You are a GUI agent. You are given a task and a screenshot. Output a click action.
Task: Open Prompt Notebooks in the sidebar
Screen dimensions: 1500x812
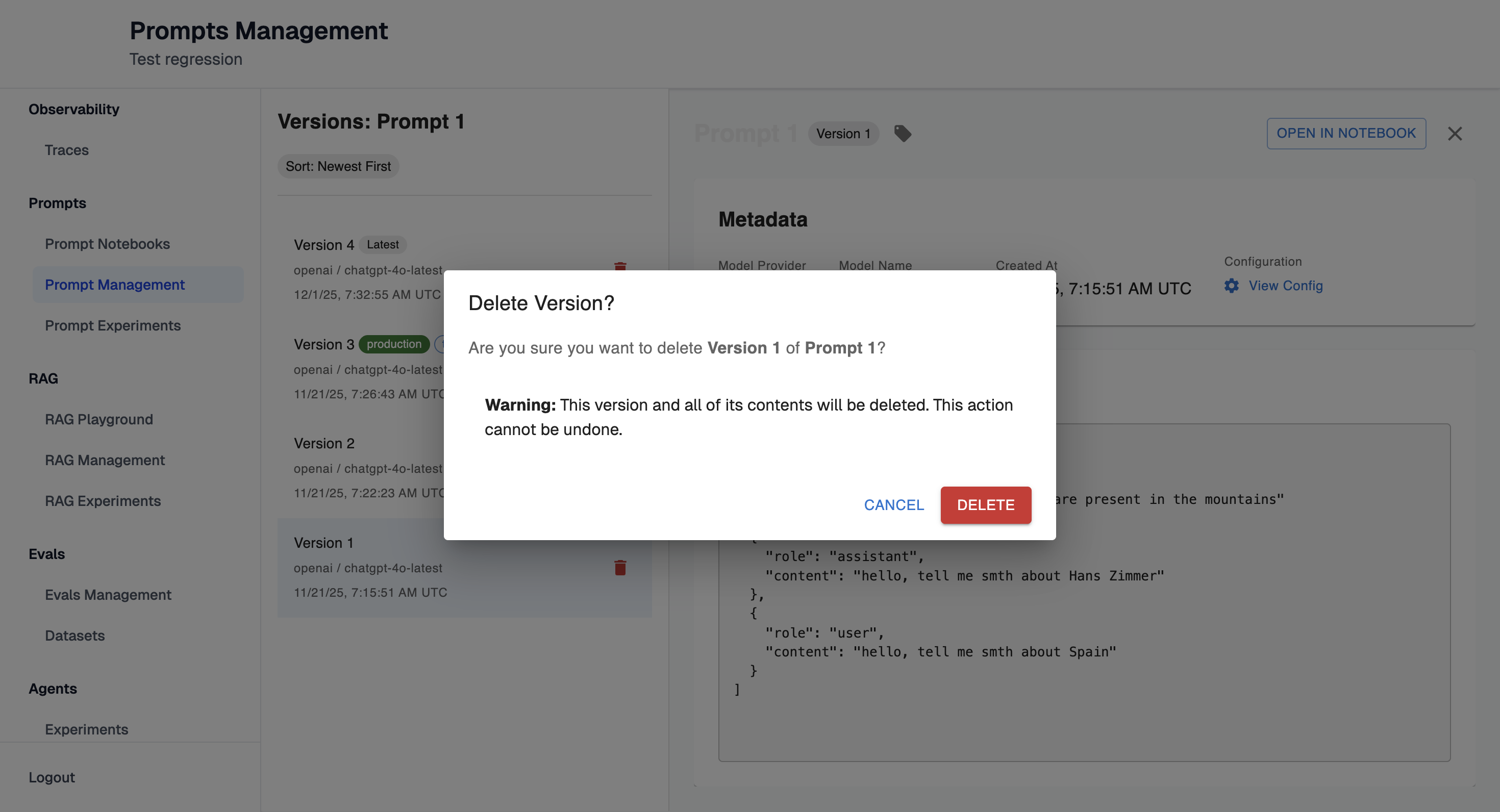pyautogui.click(x=107, y=244)
